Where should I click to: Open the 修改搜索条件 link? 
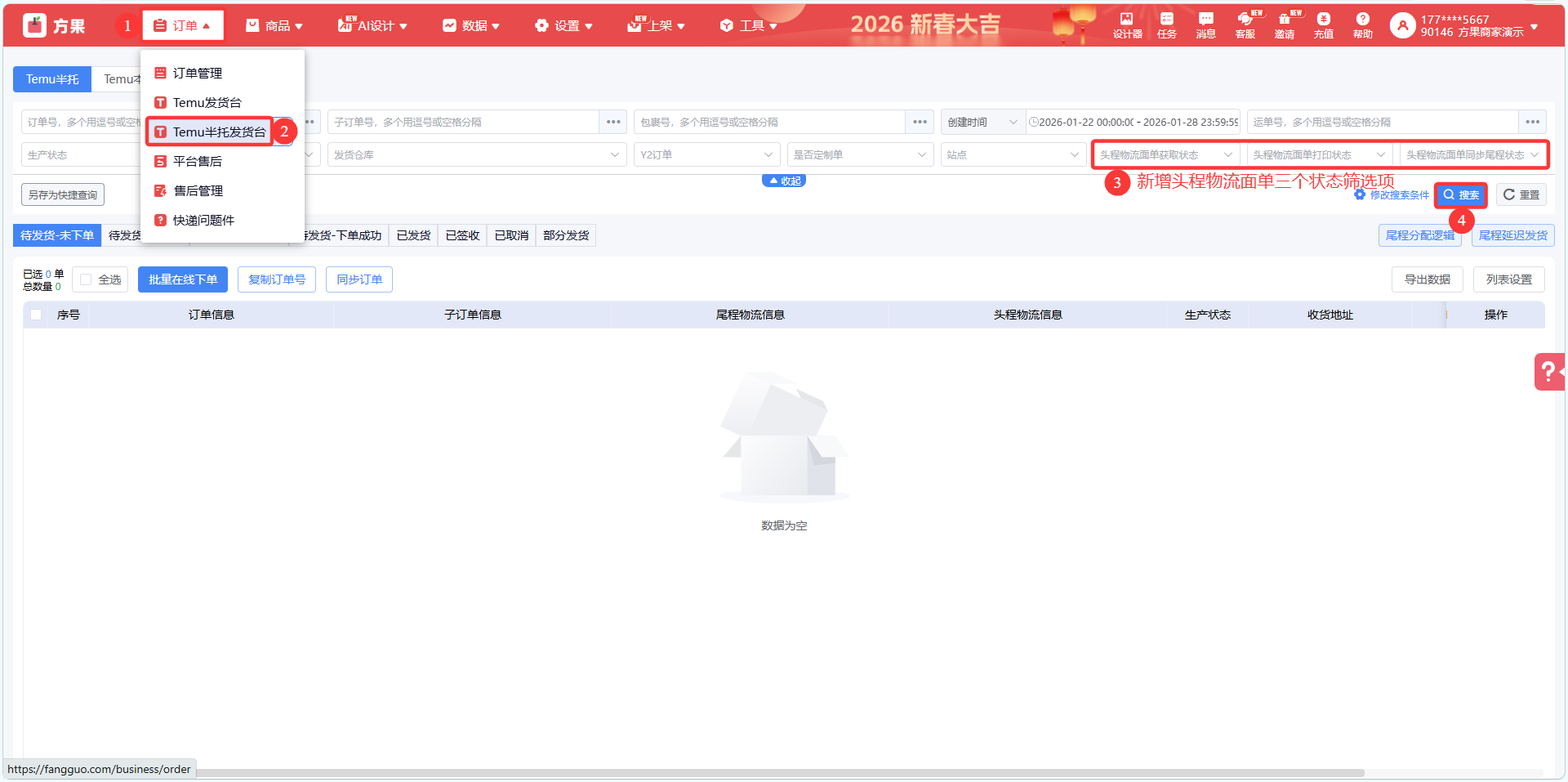point(1392,194)
